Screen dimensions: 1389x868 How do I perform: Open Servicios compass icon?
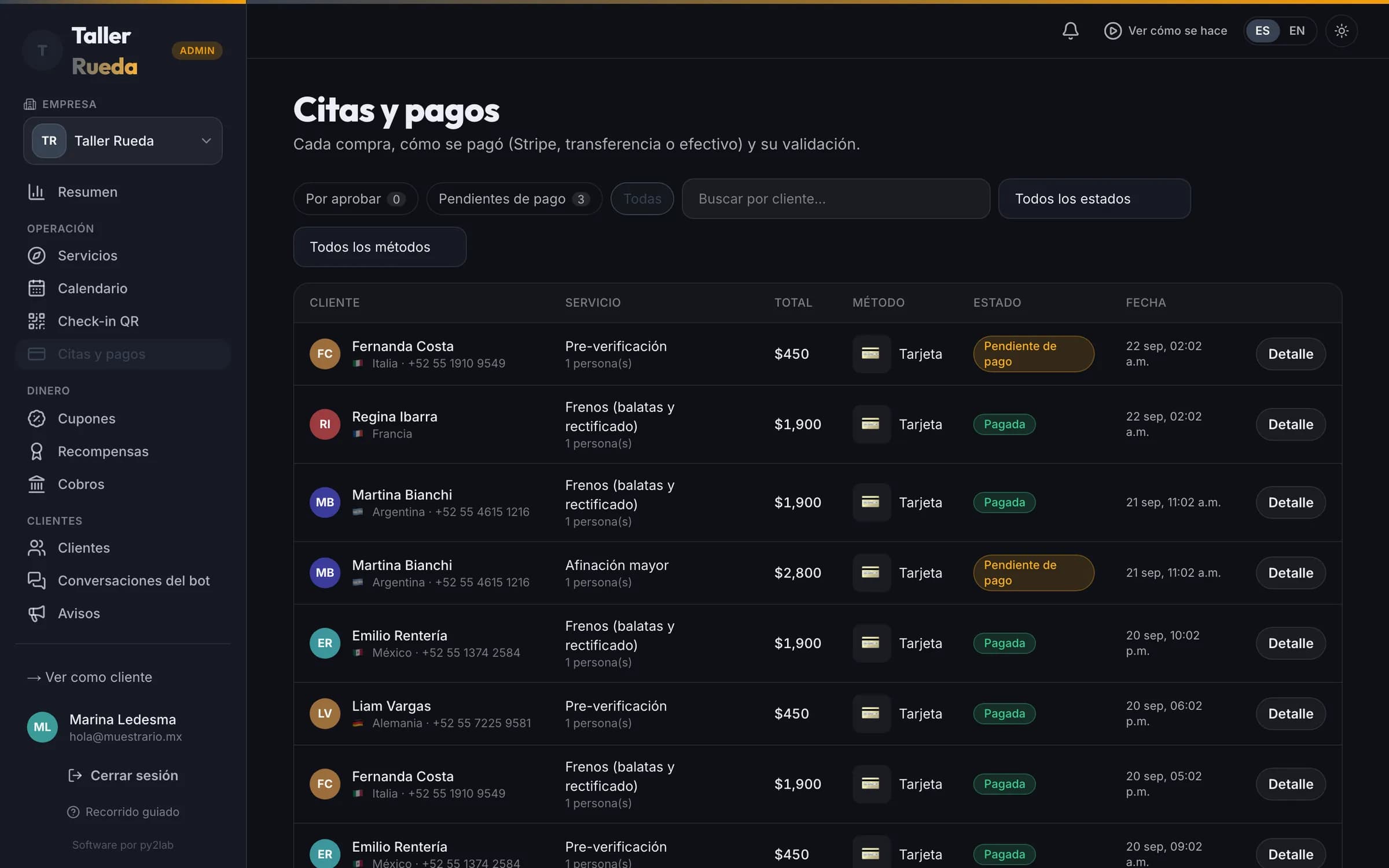(x=36, y=256)
